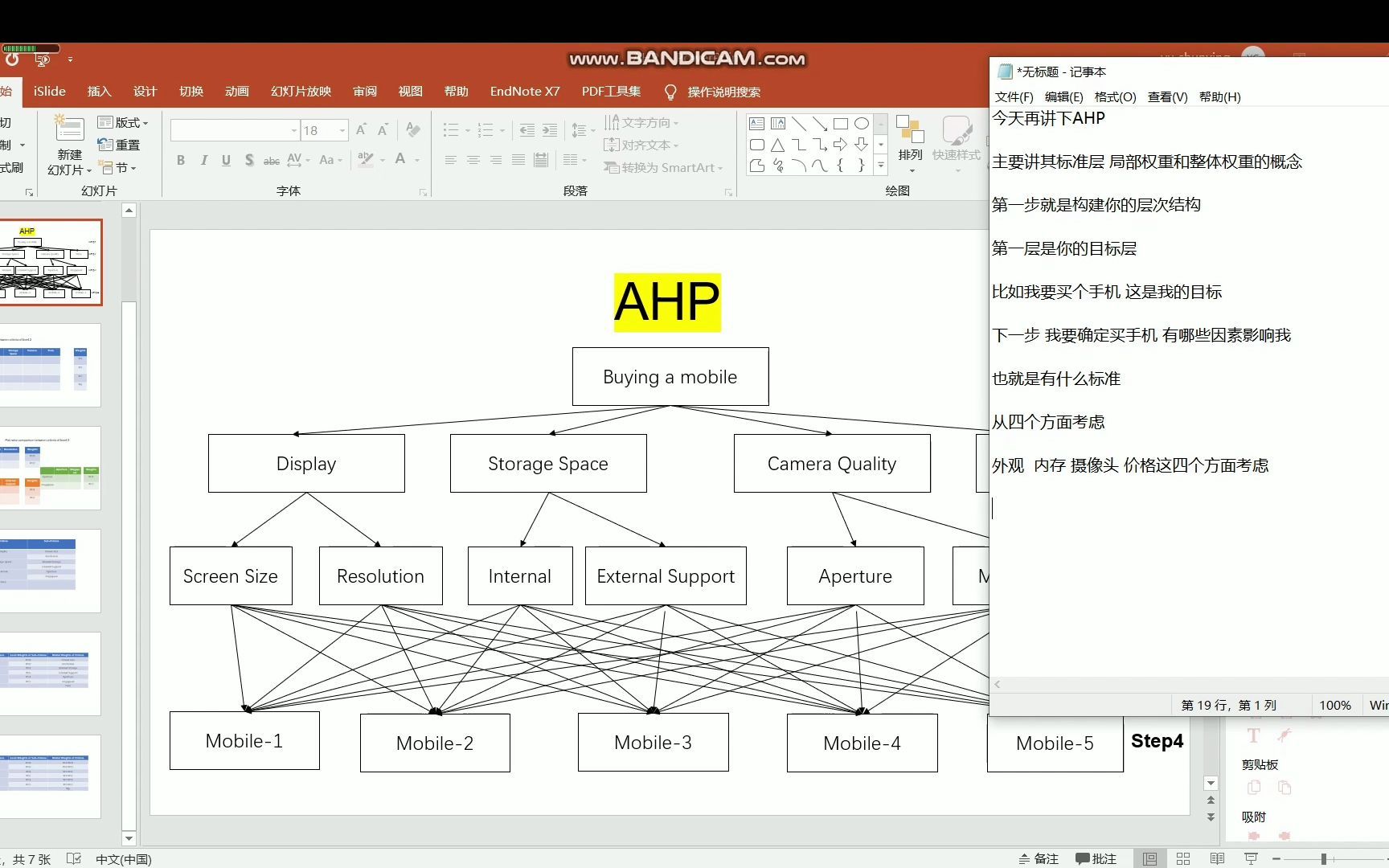Screen dimensions: 1389x868
Task: Toggle bold formatting on selected text
Action: (180, 160)
